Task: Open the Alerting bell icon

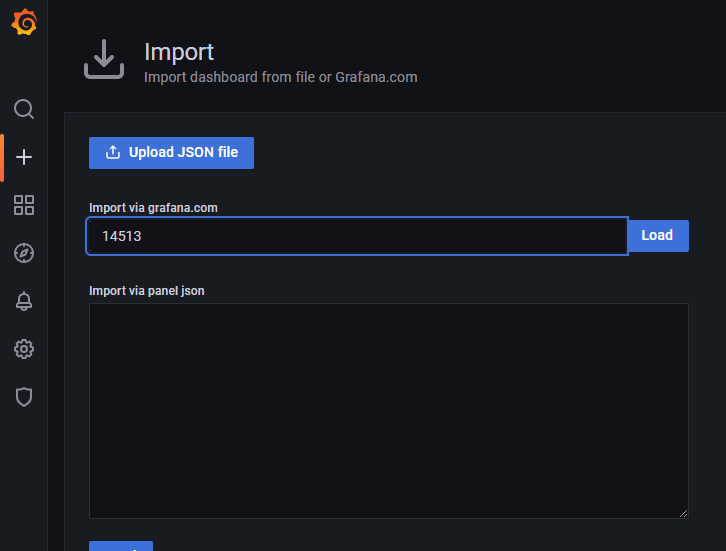Action: click(x=24, y=301)
